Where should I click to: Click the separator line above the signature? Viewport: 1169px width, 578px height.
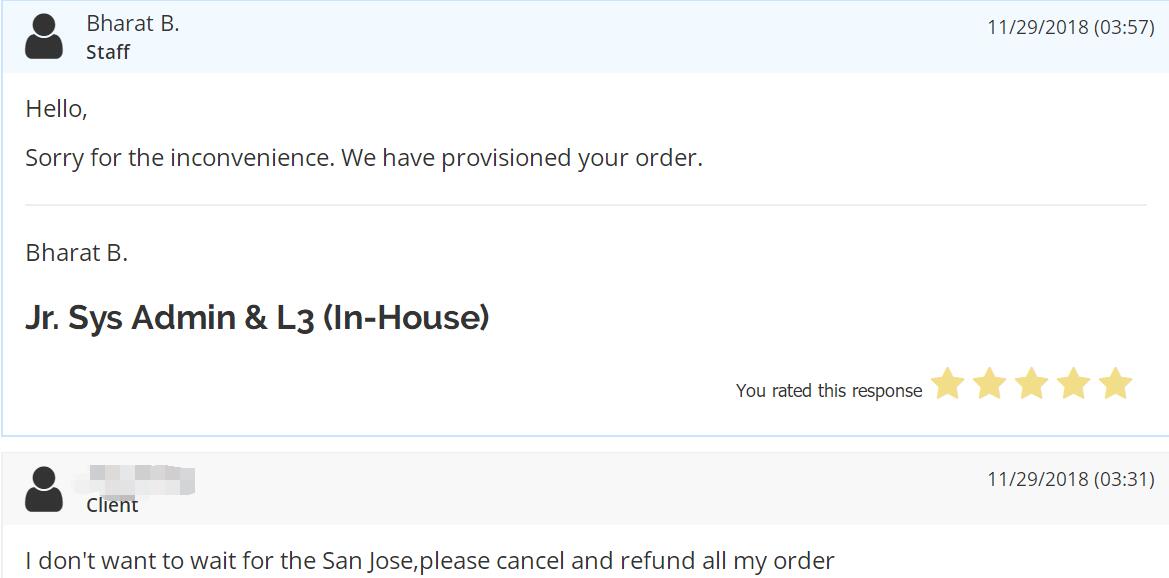click(585, 205)
